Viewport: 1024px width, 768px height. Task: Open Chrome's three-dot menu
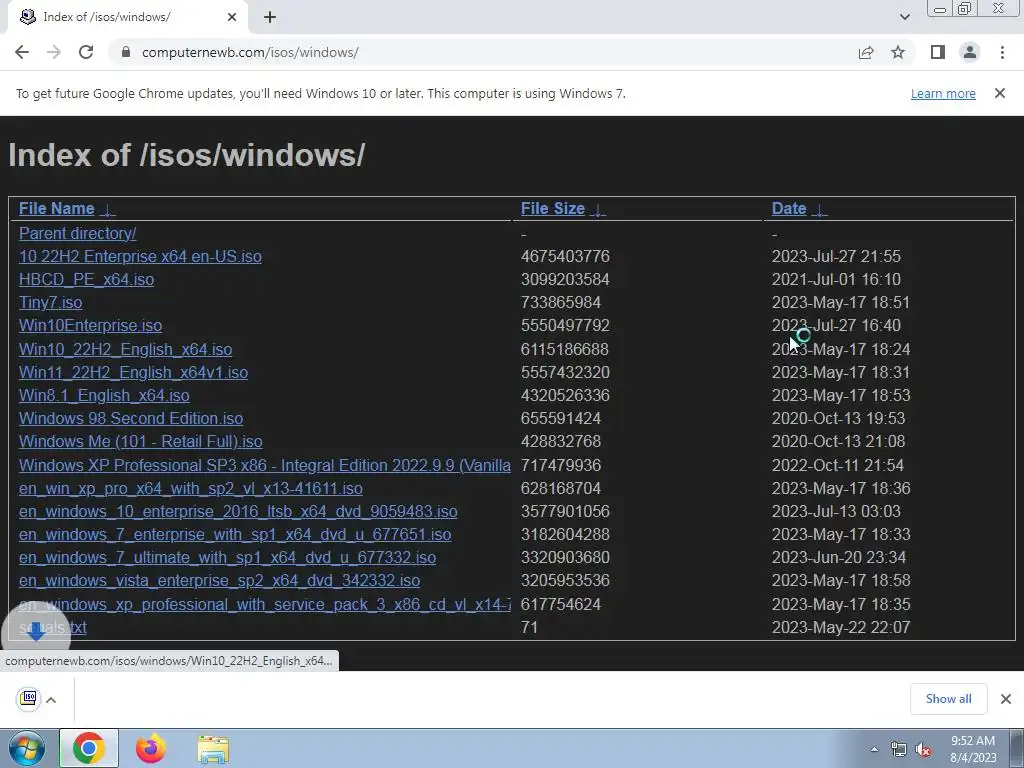(1002, 52)
